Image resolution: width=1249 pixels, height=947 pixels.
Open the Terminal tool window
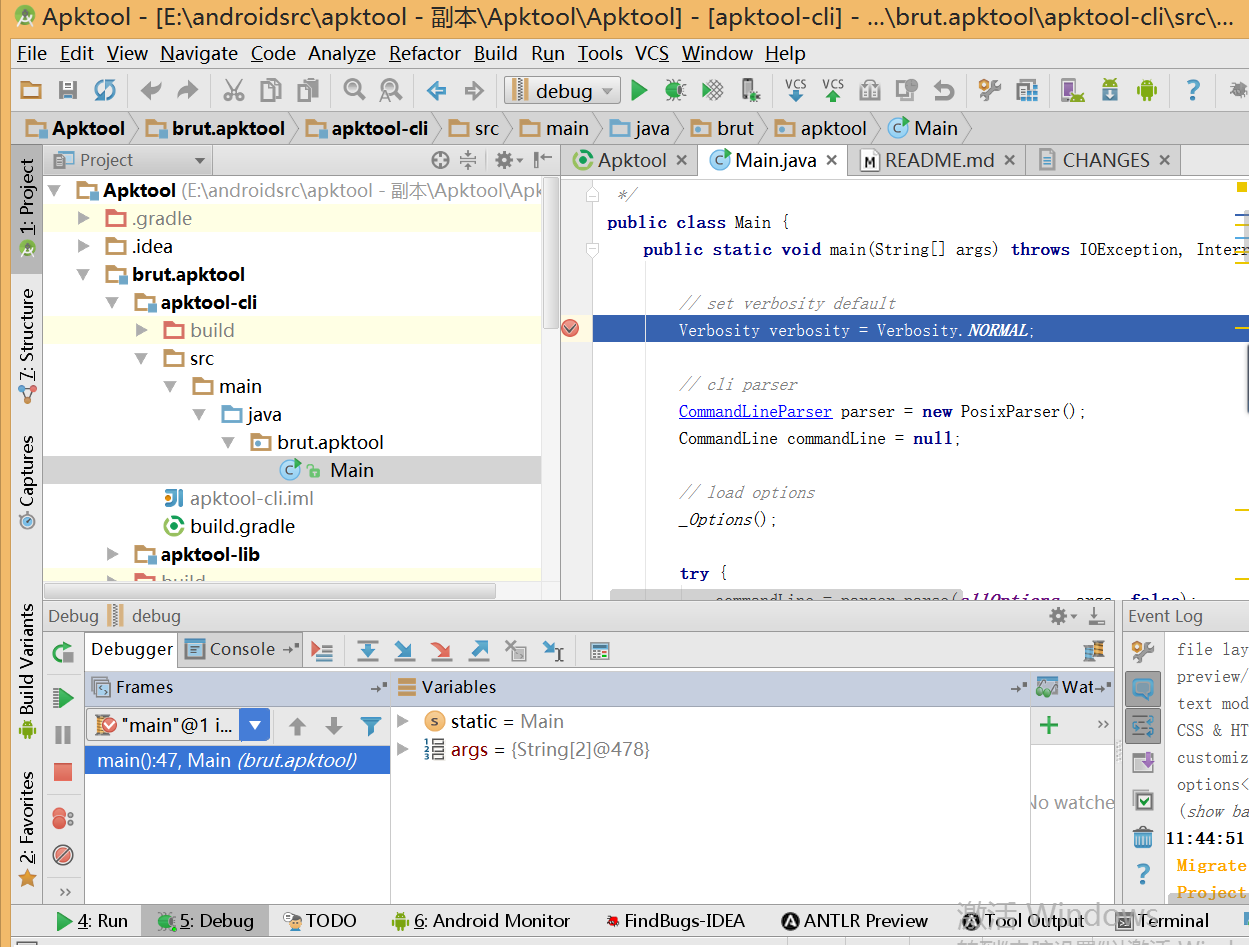pos(1162,921)
